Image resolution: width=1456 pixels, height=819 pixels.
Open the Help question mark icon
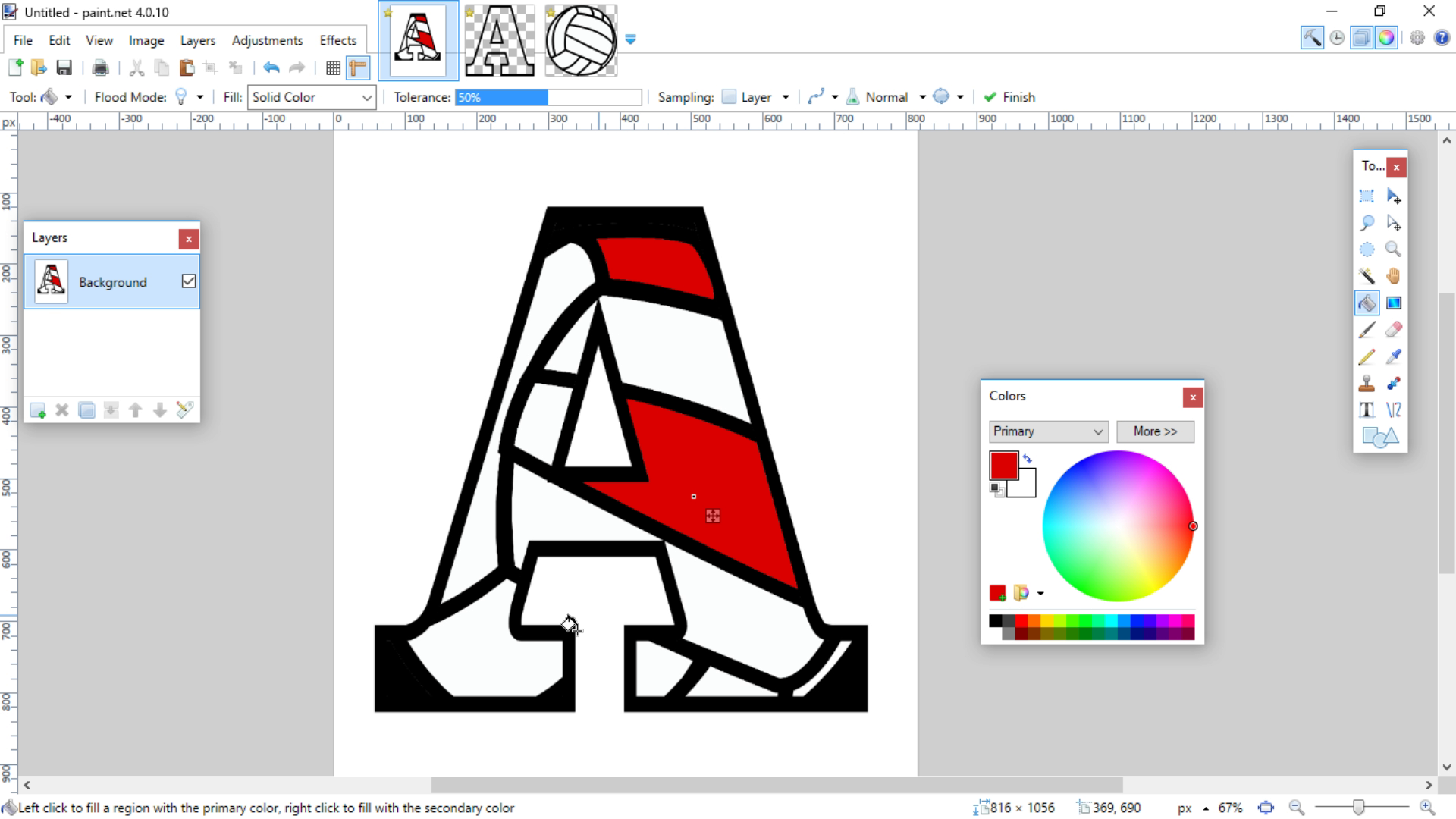[1442, 38]
